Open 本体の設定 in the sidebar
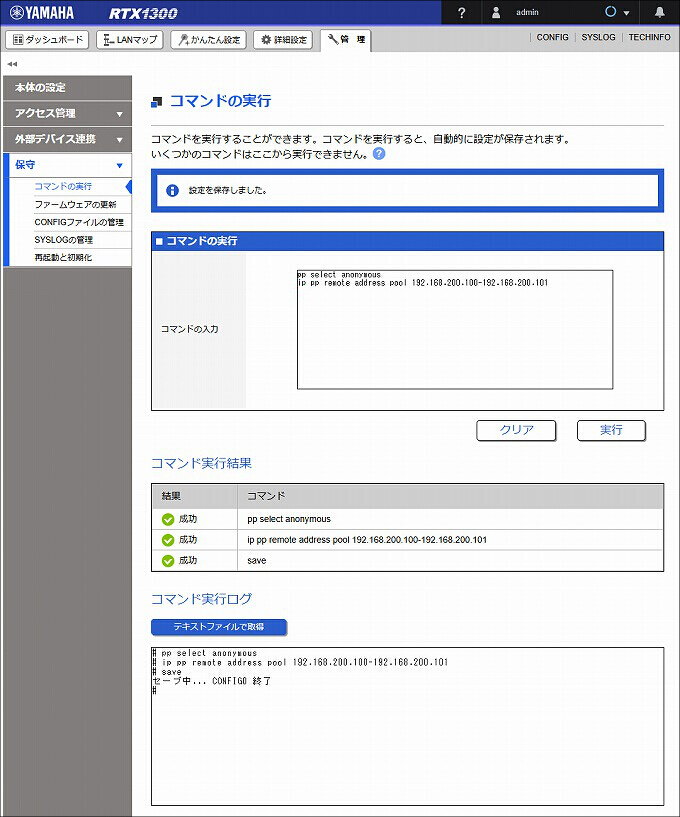 point(67,88)
